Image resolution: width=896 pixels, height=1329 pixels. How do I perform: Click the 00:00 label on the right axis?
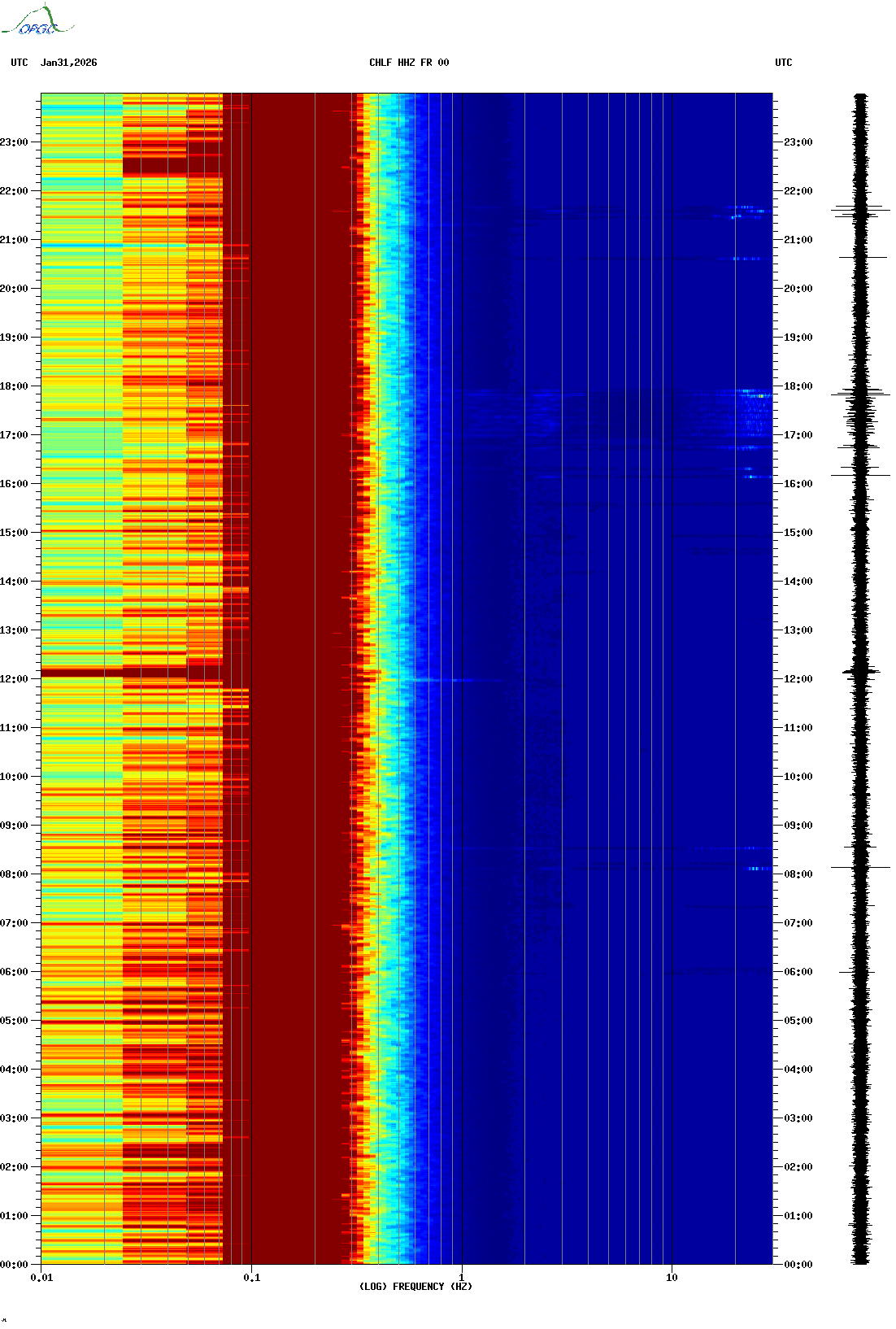(798, 1265)
